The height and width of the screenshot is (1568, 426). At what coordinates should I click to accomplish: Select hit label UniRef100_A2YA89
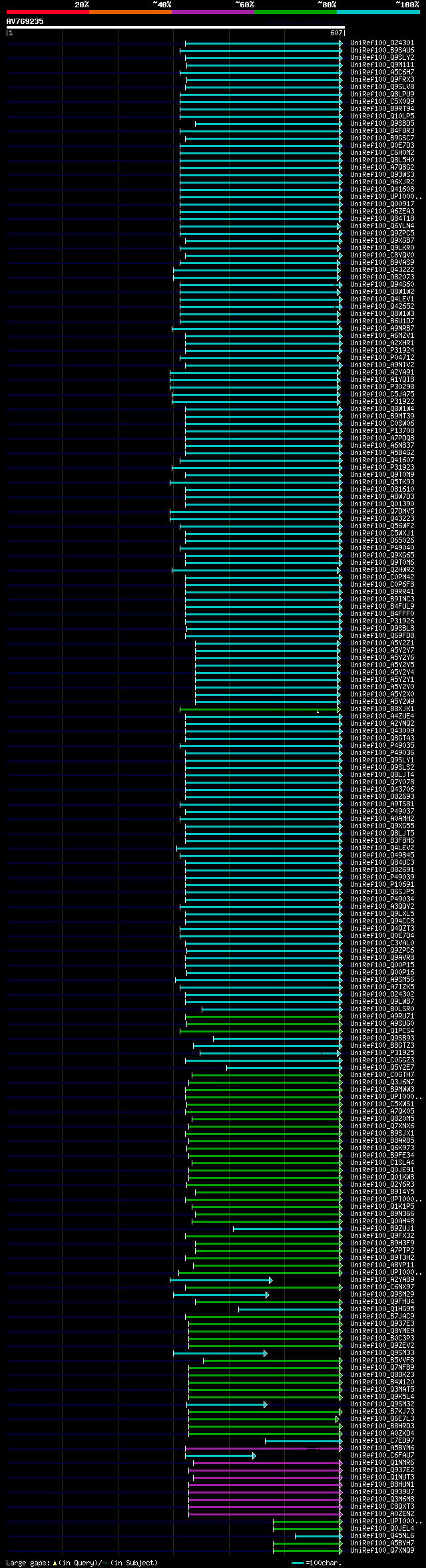(x=382, y=1279)
